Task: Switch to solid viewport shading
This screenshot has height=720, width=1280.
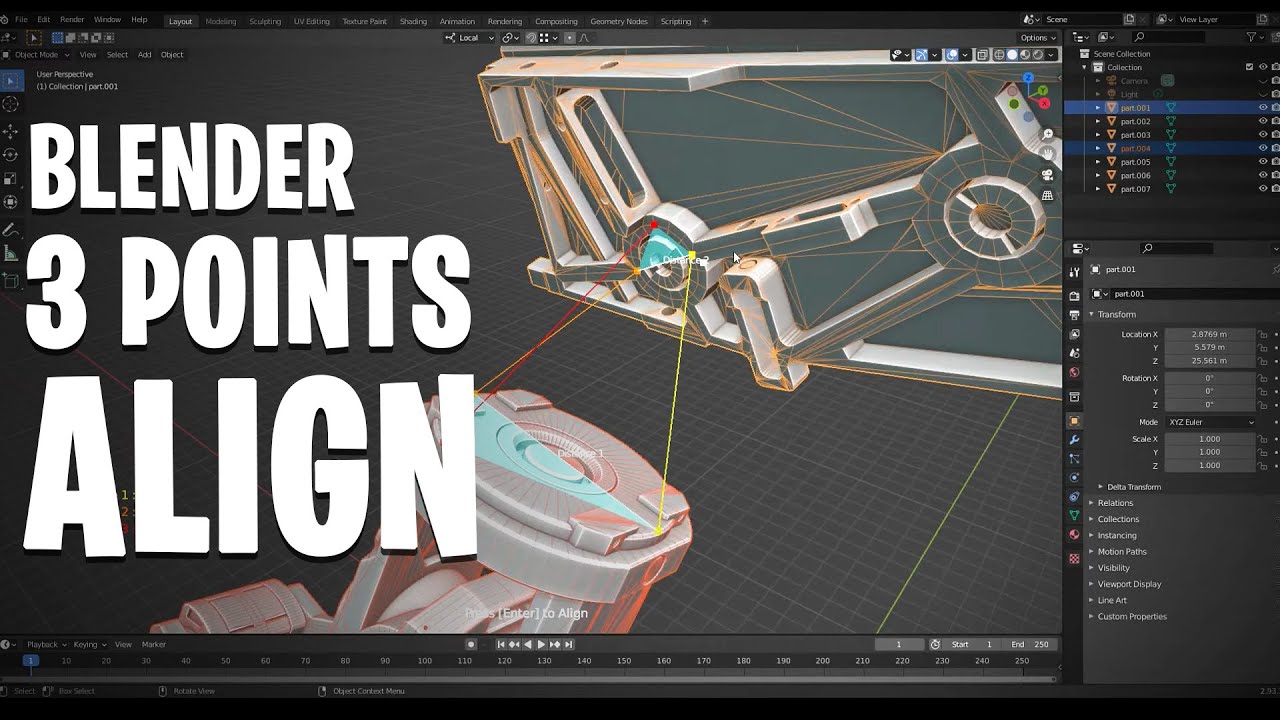Action: tap(1012, 55)
